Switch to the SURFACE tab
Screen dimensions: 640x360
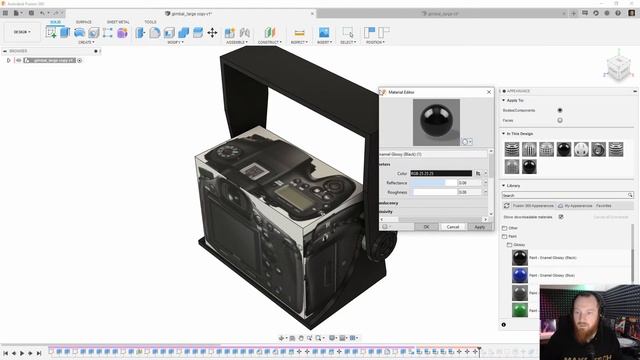[x=84, y=22]
